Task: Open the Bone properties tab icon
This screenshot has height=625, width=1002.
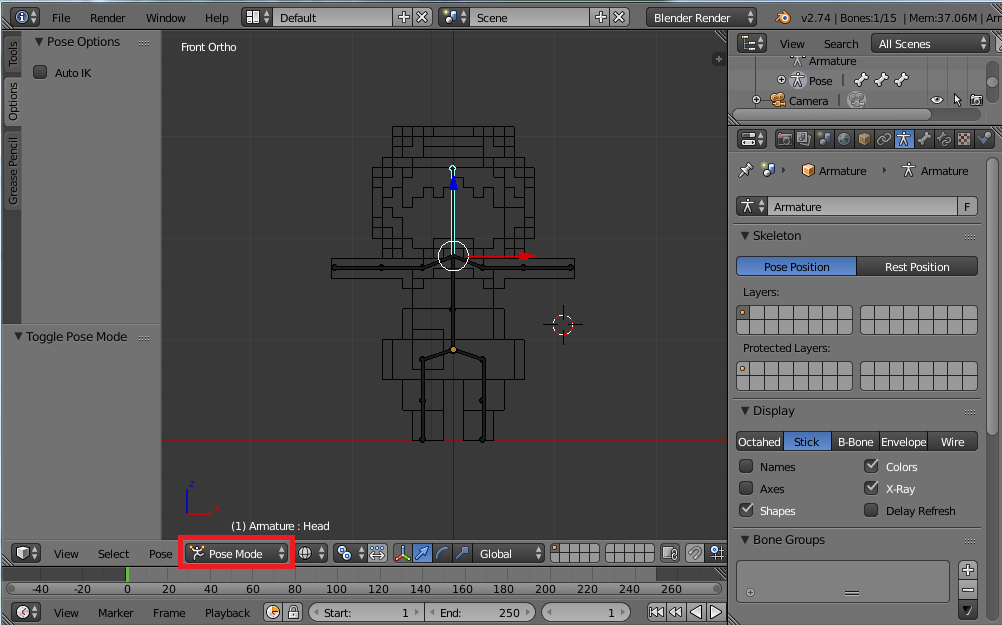Action: click(x=924, y=139)
